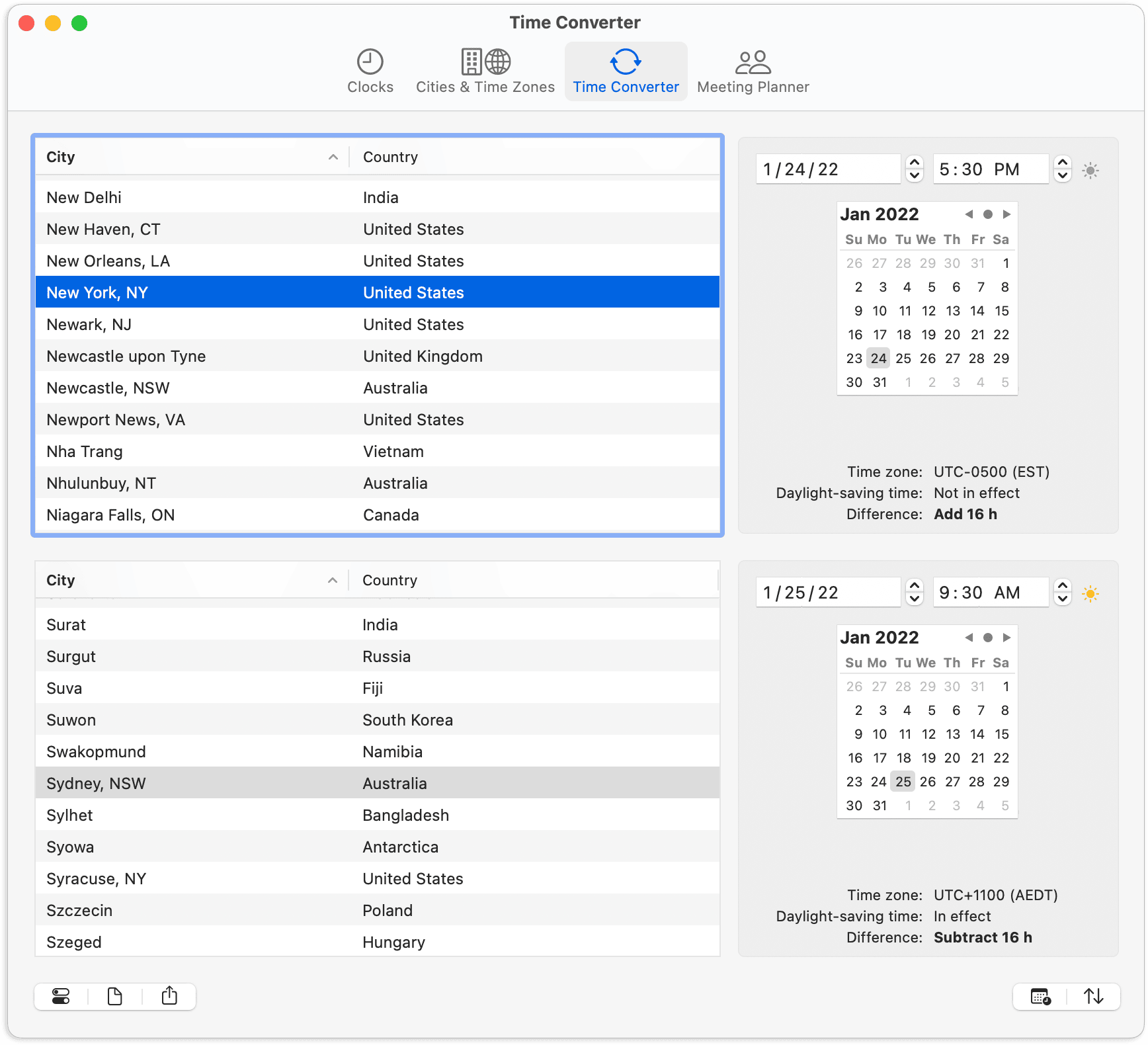The width and height of the screenshot is (1148, 1045).
Task: Select Sylhet row
Action: [x=378, y=815]
